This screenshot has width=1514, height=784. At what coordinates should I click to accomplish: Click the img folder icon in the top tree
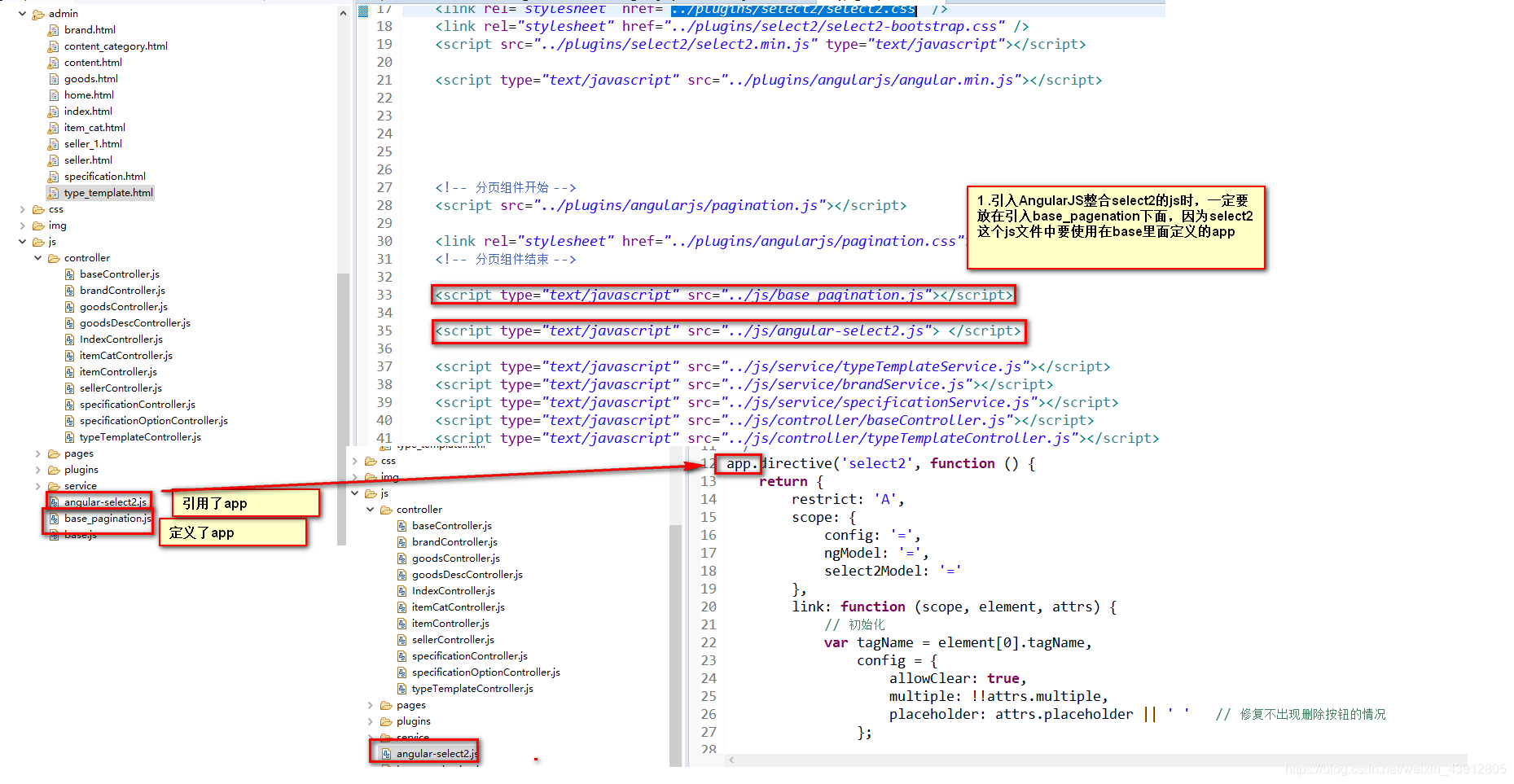pyautogui.click(x=38, y=226)
